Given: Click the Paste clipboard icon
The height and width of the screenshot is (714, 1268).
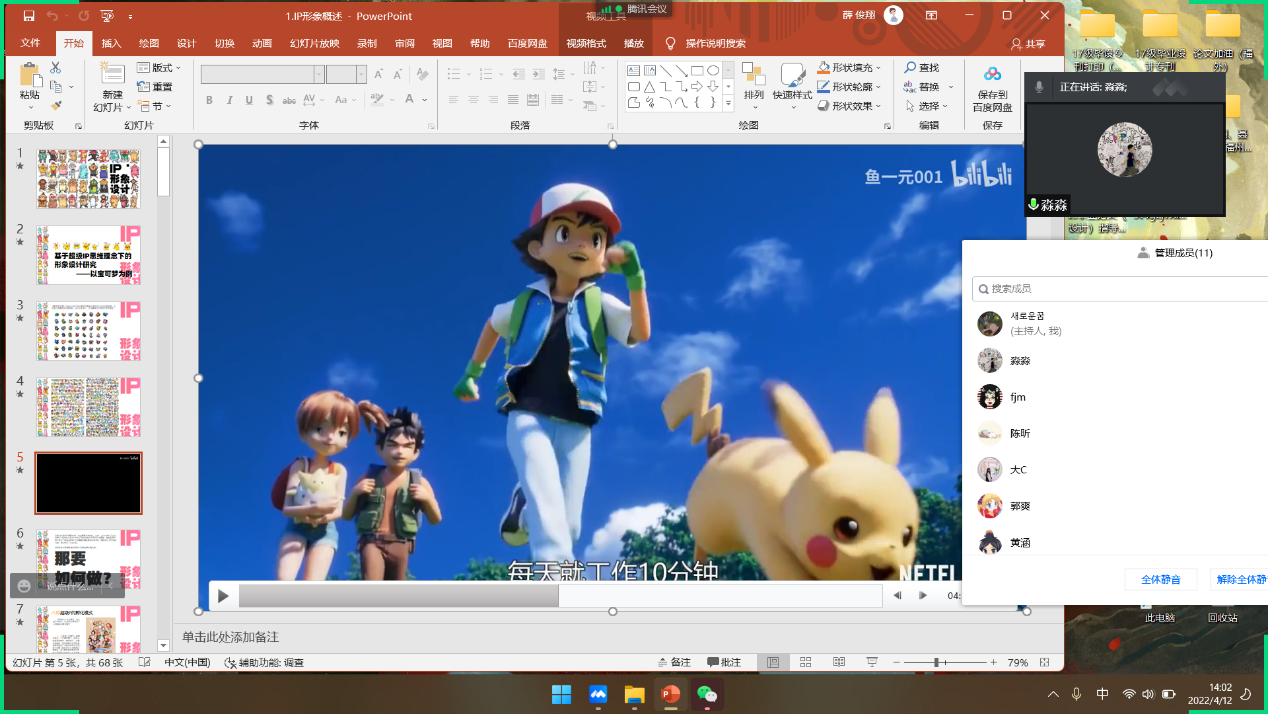Looking at the screenshot, I should point(30,74).
